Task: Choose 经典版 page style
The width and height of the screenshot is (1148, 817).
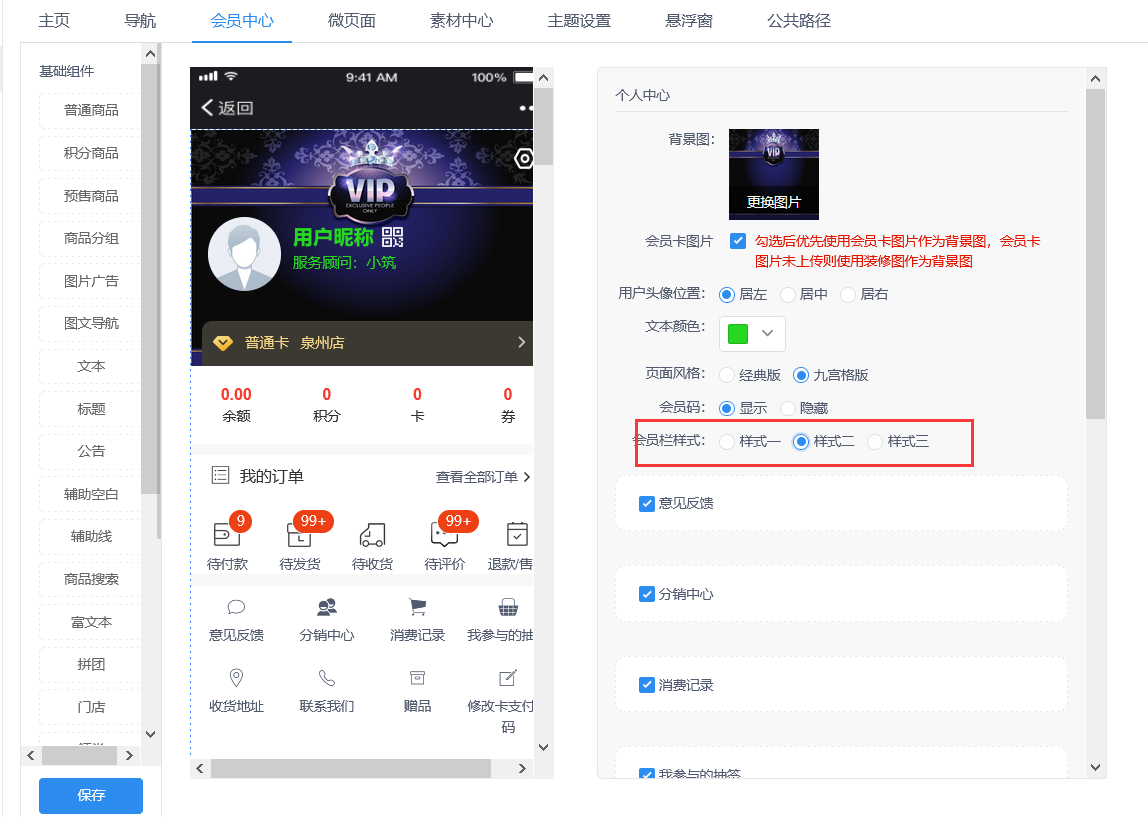Action: (727, 375)
